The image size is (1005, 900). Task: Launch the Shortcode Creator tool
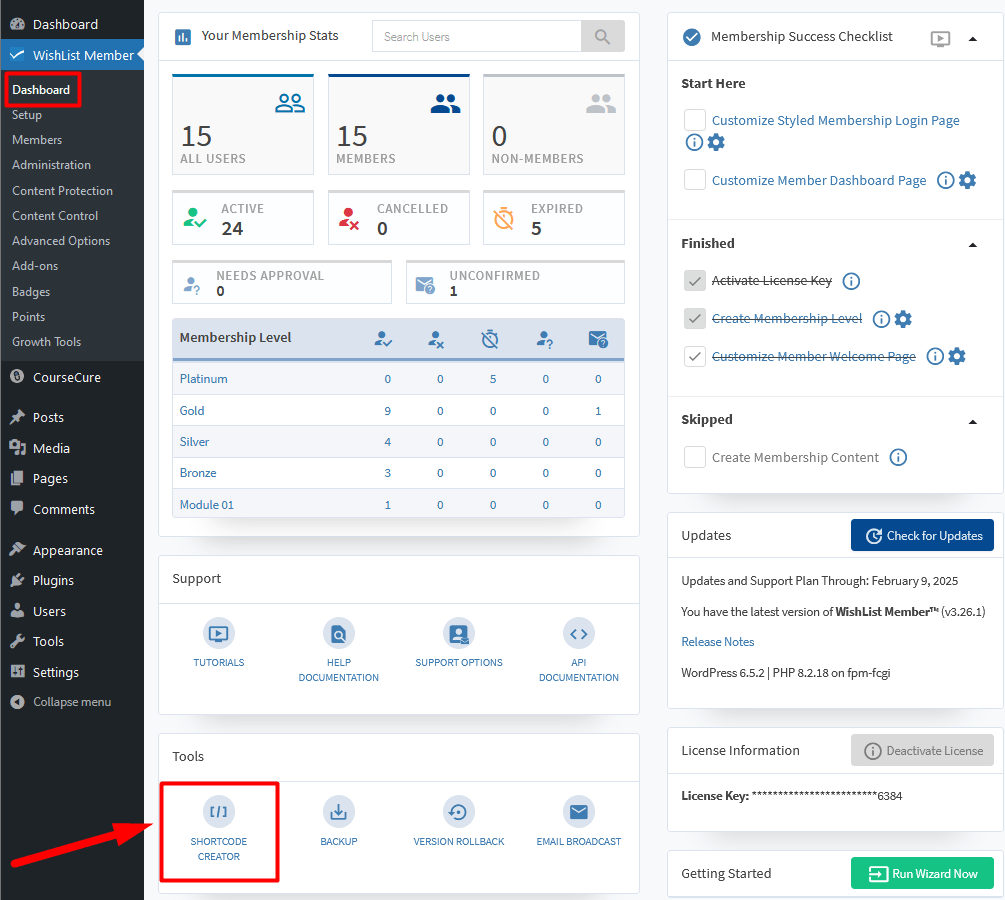(219, 812)
